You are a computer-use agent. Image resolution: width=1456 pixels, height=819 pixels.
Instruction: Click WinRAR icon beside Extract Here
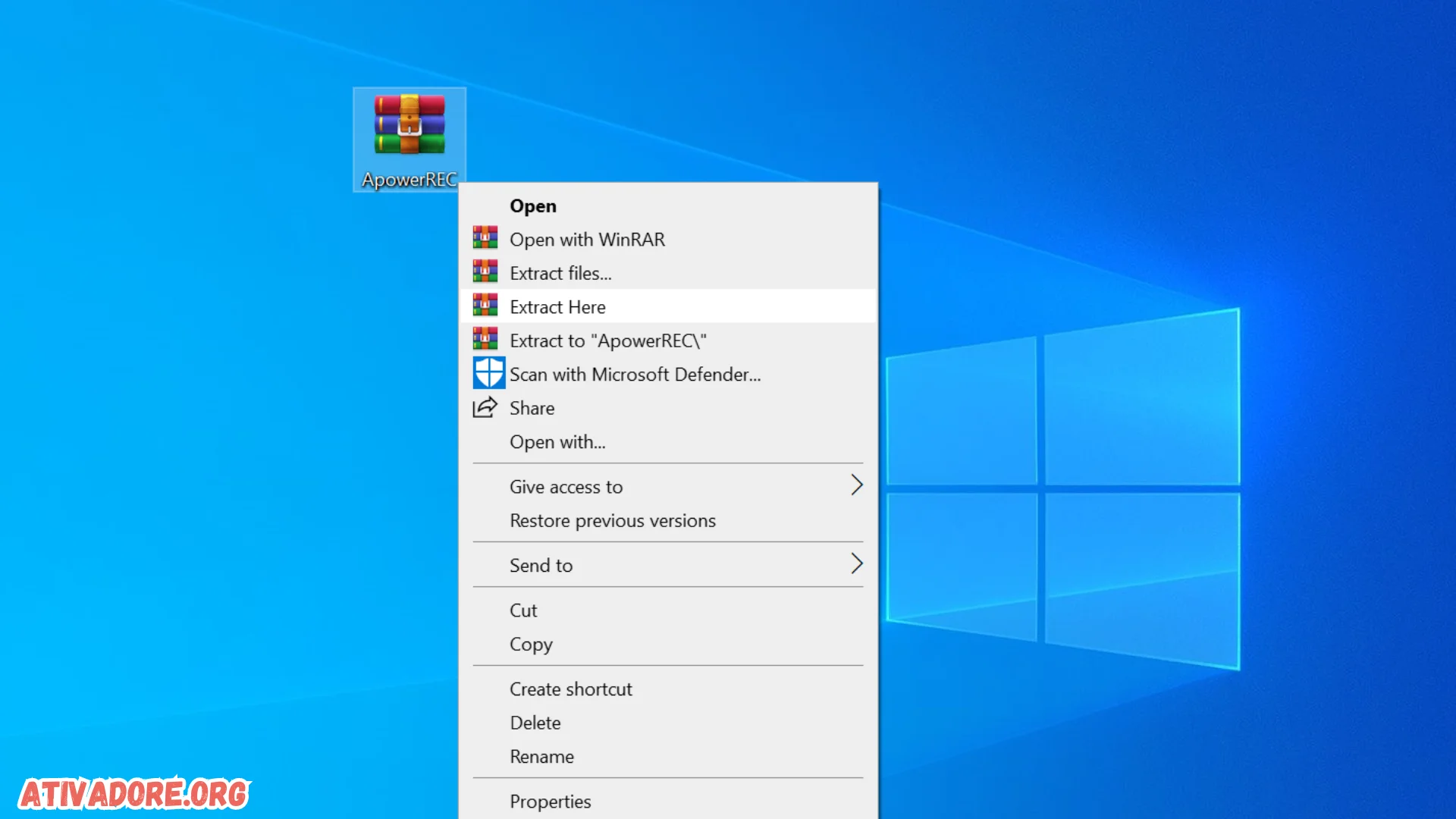(485, 306)
